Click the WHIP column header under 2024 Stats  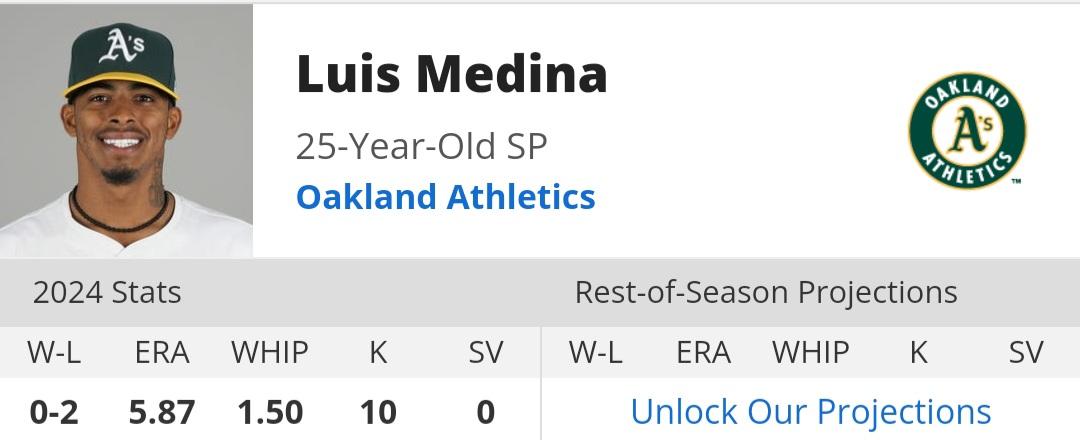point(270,352)
